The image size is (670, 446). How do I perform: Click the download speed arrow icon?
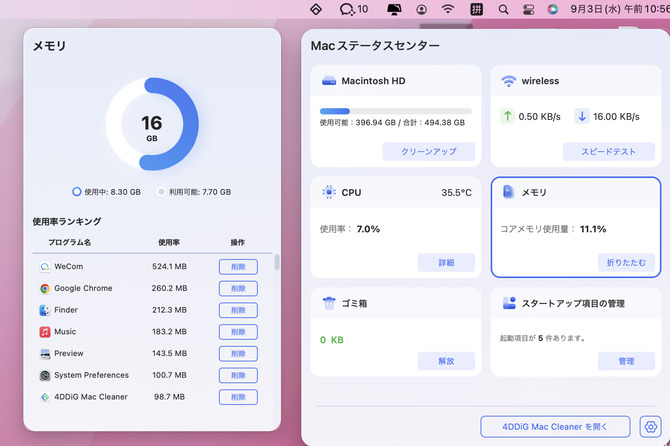(x=582, y=116)
